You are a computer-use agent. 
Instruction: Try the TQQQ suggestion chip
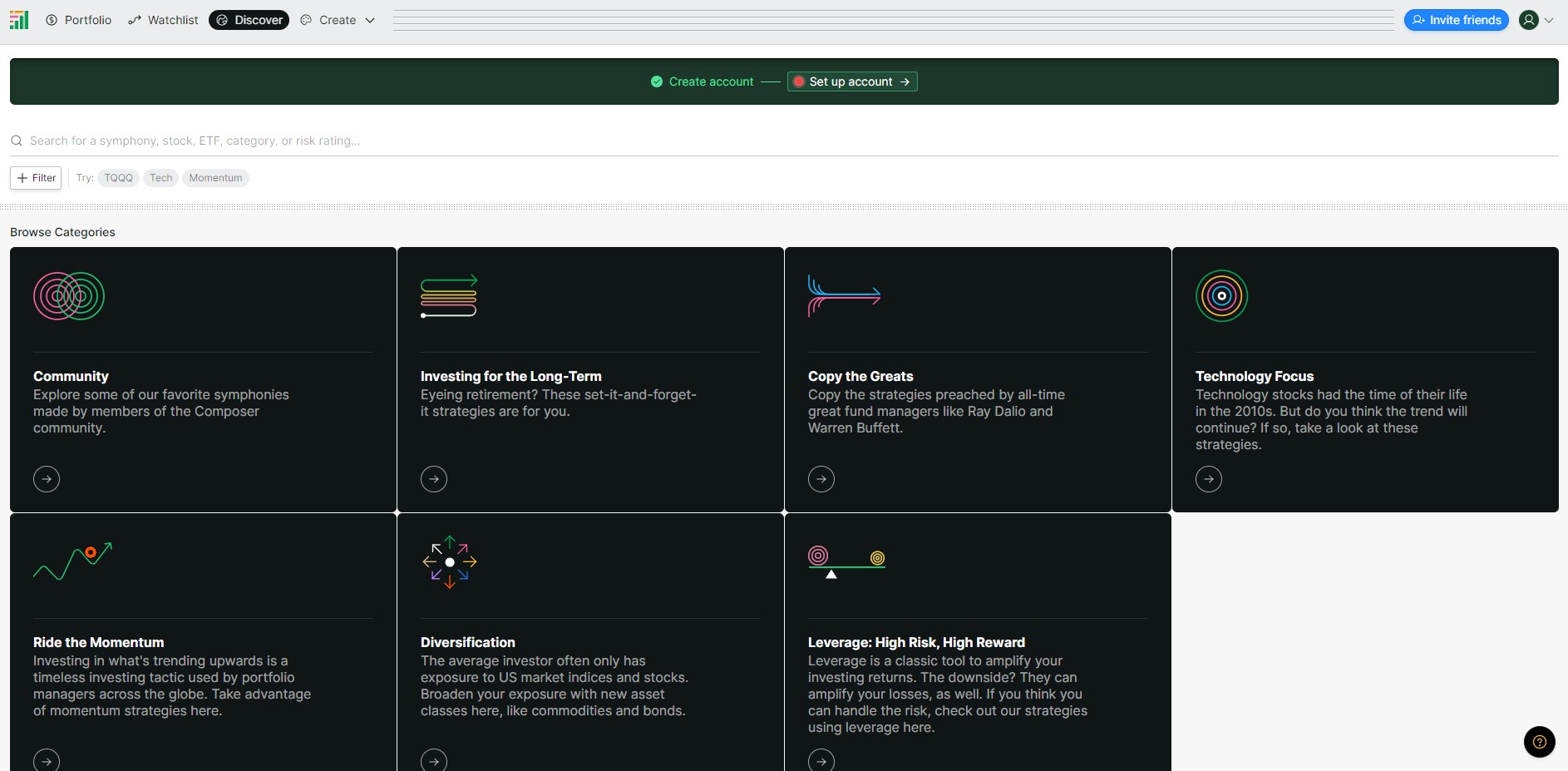[118, 178]
